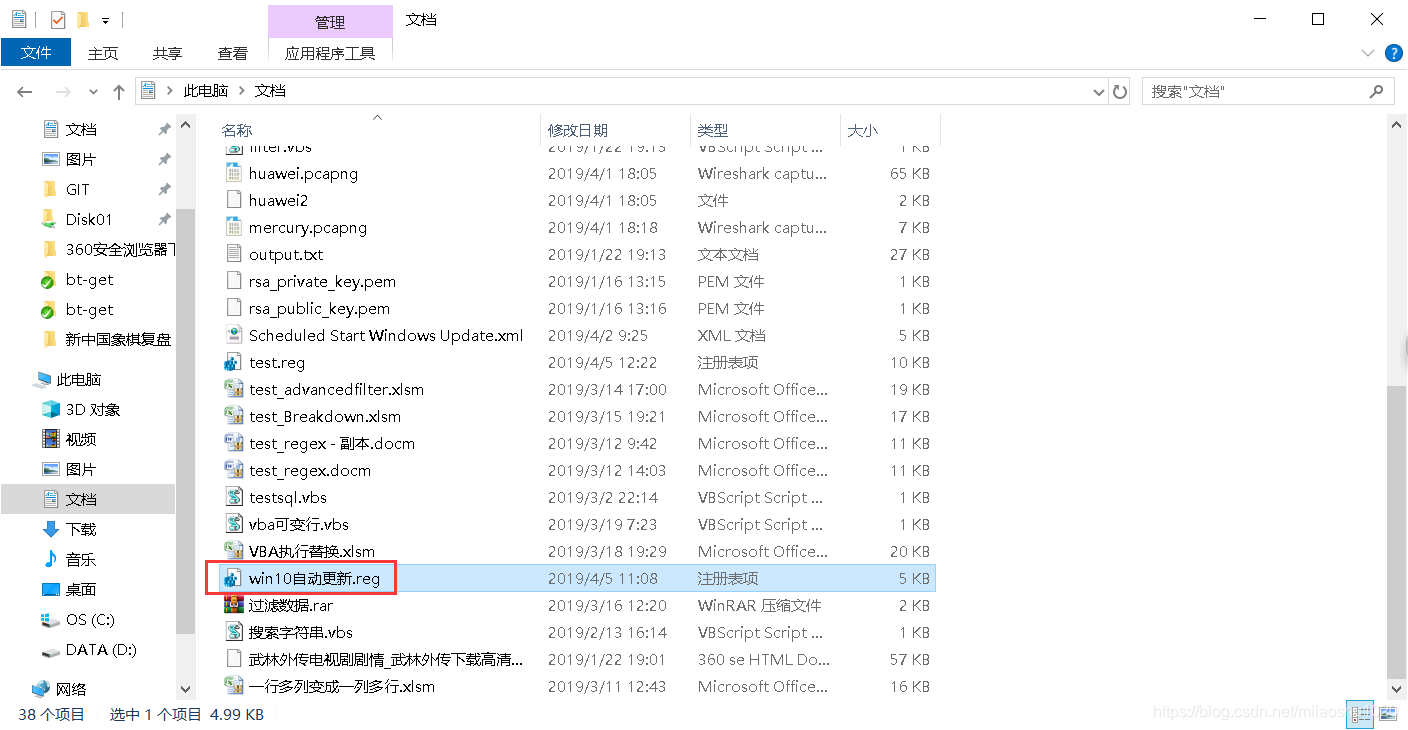Select rsa_public_key.pem file name

pos(319,308)
